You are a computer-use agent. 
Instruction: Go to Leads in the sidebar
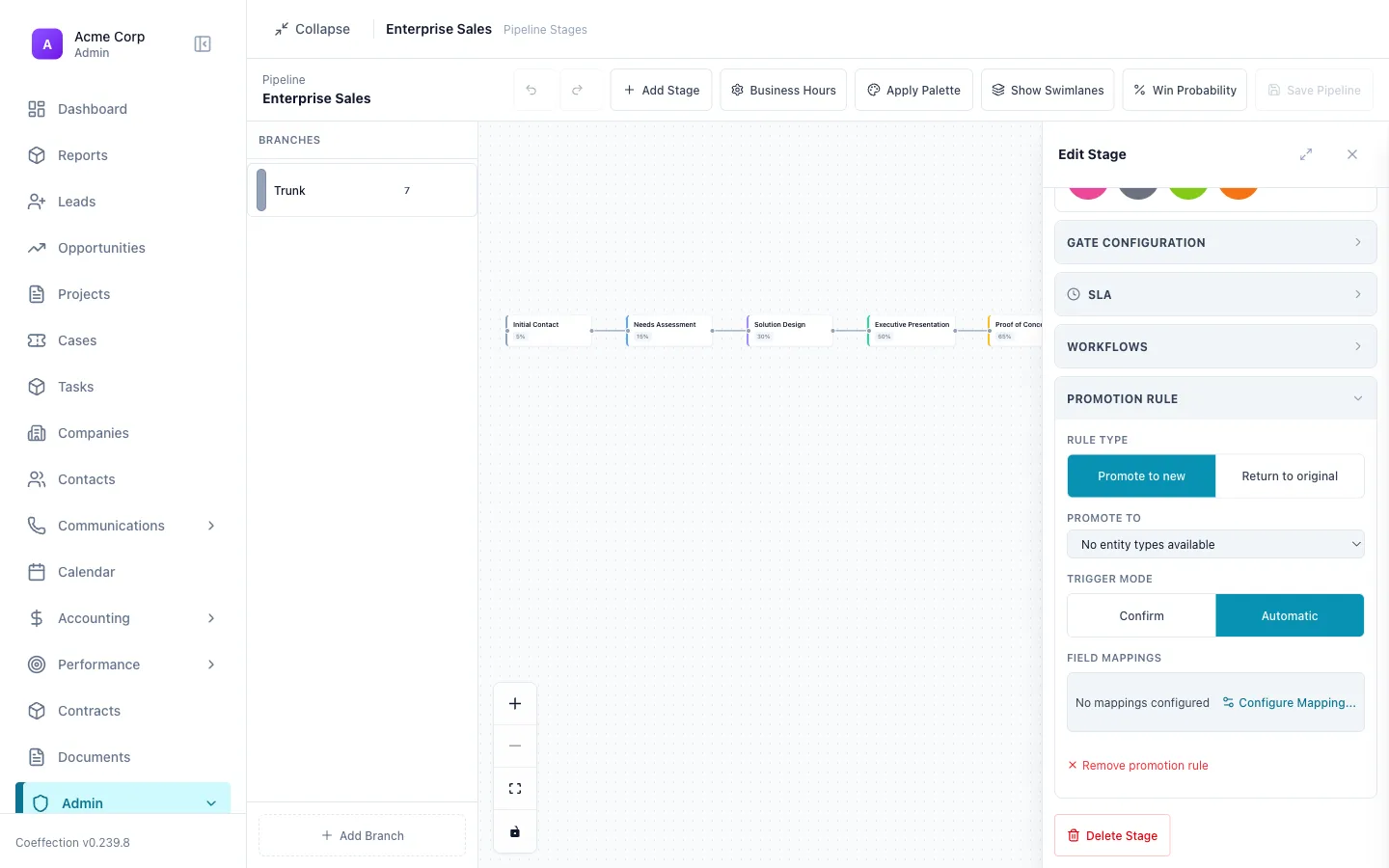(123, 202)
